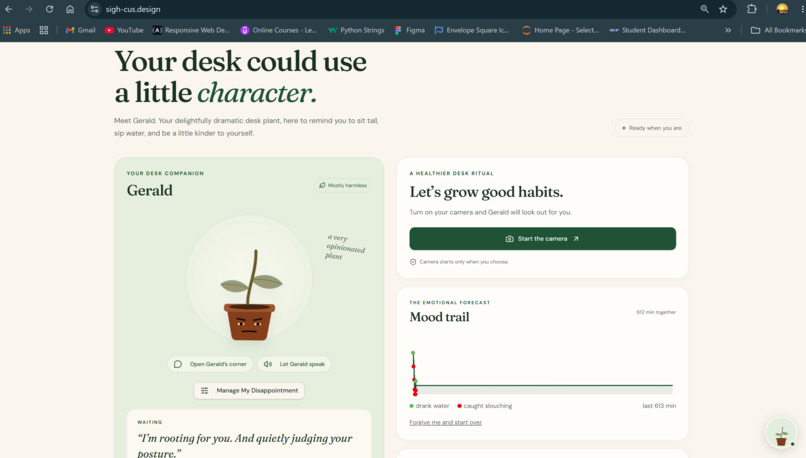Open the Online Courses bookmark
Viewport: 806px width, 458px height.
[x=279, y=30]
